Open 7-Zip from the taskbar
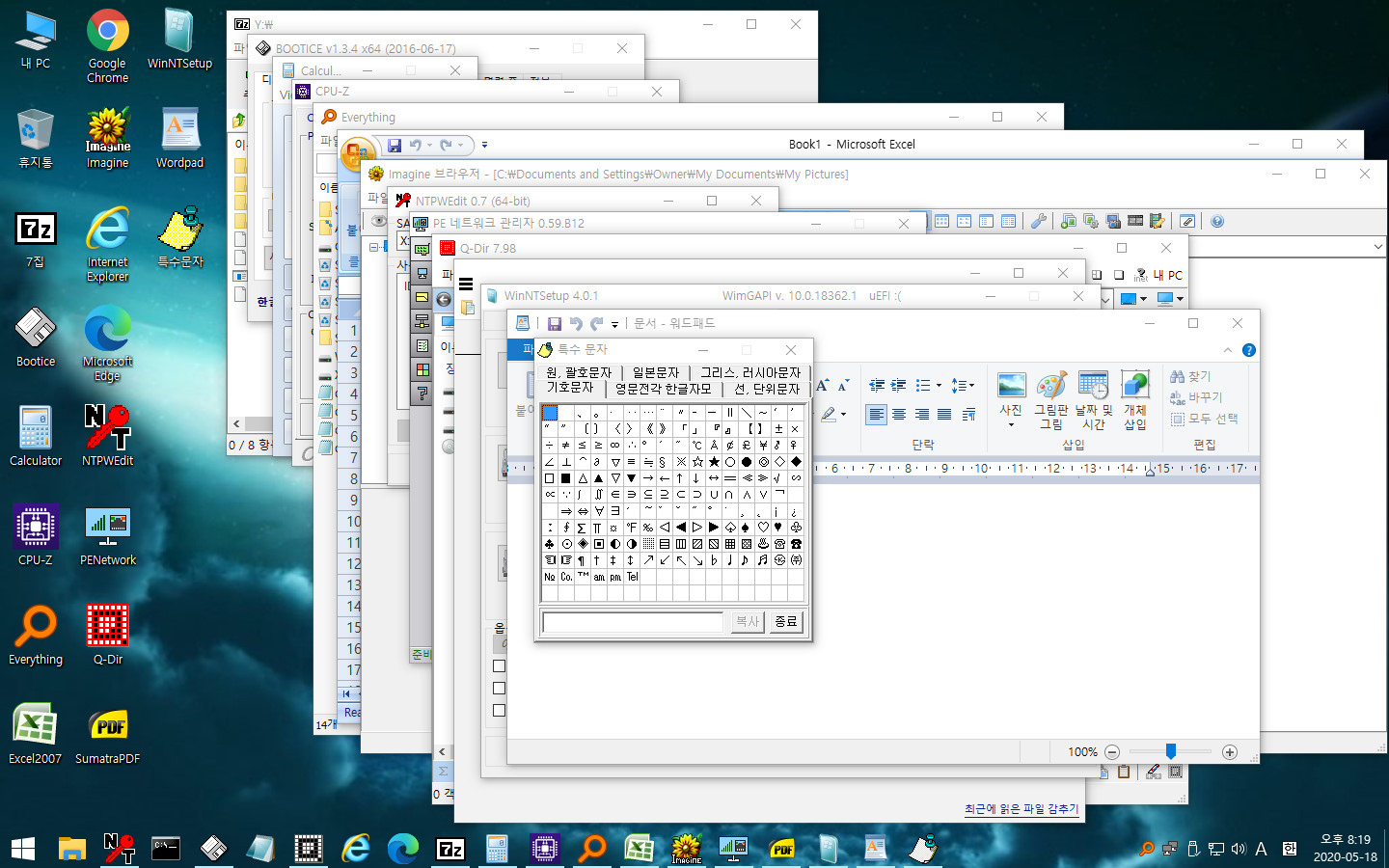Image resolution: width=1389 pixels, height=868 pixels. [450, 849]
